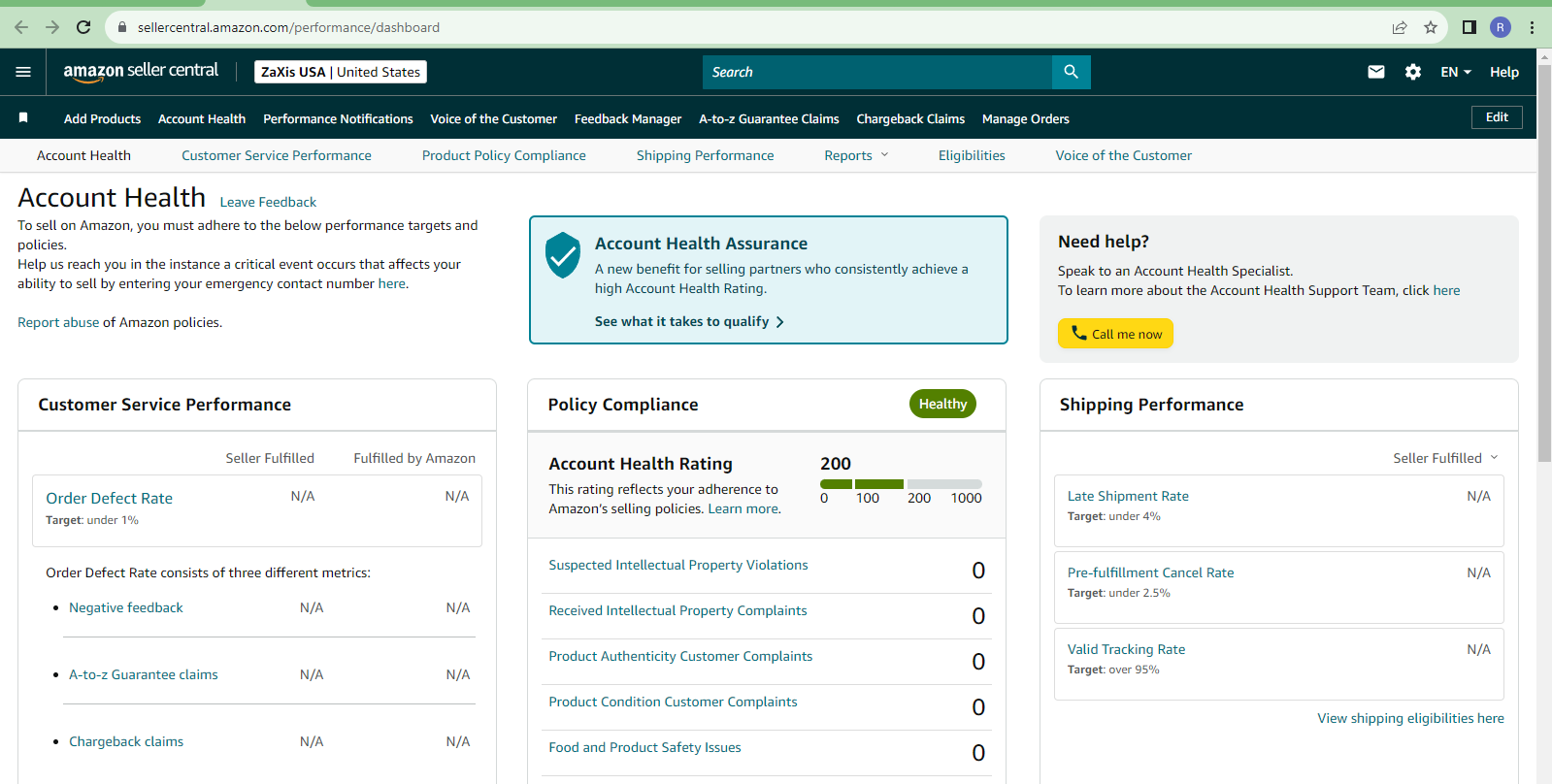Open the Negative feedback metric
Screen dimensions: 1552x784
[x=126, y=607]
